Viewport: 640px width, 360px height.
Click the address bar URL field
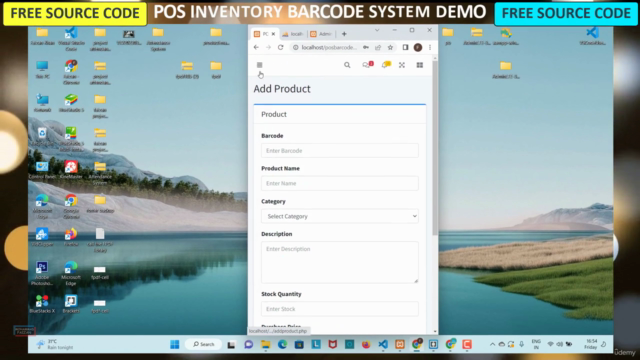pyautogui.click(x=329, y=47)
